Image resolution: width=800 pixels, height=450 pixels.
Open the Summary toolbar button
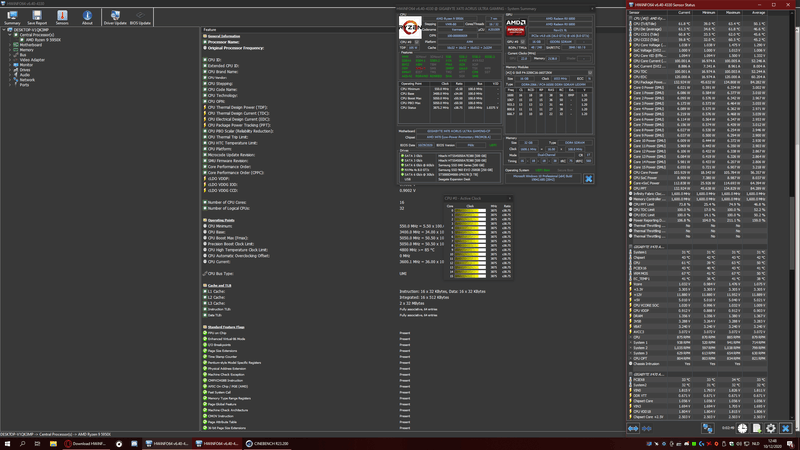(x=12, y=17)
